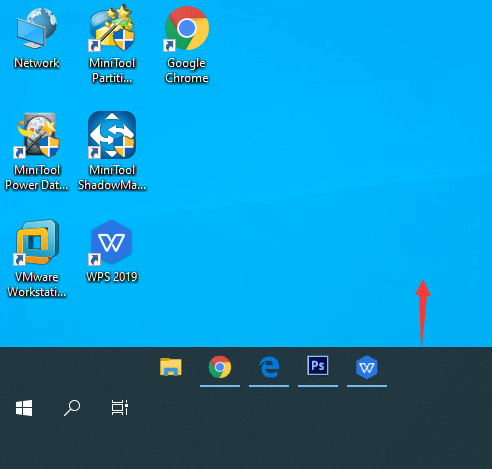Click the "MiniTool ShadowMa..." label text

point(112,177)
